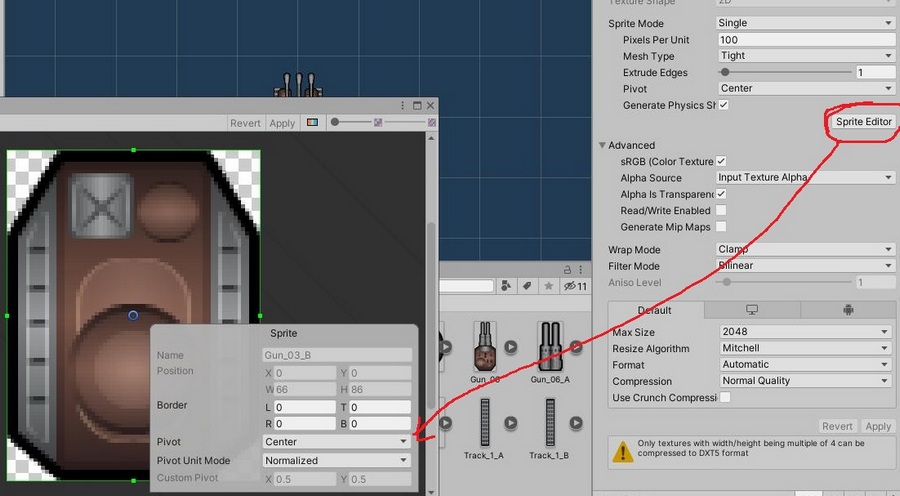Click the search by label tag icon

(526, 287)
